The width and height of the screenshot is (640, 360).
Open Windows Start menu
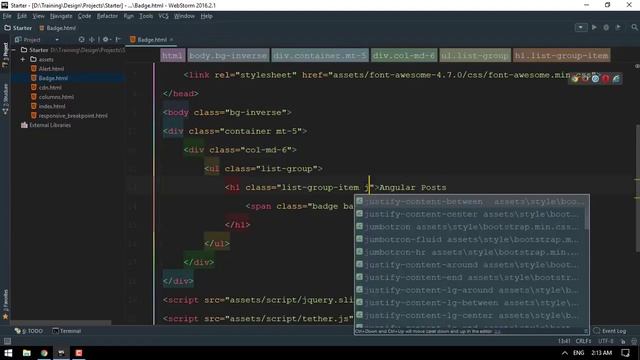(8, 353)
